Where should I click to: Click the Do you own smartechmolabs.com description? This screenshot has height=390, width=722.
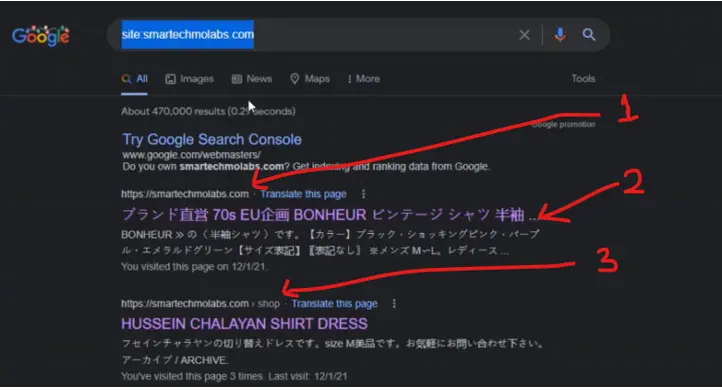[x=305, y=166]
